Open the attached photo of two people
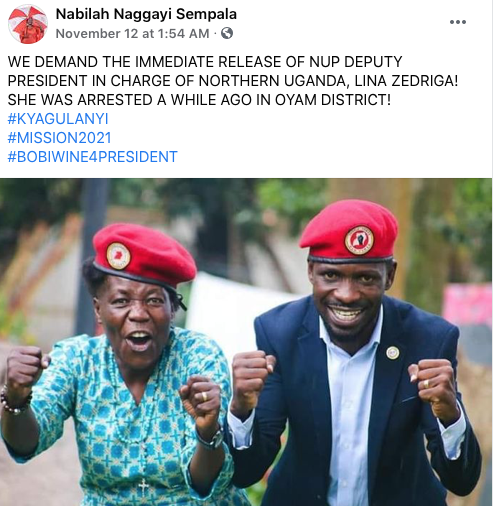 coord(246,342)
